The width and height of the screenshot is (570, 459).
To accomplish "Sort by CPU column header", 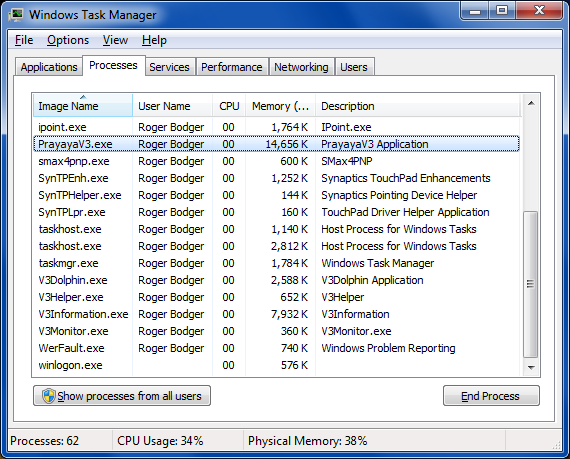I will click(x=229, y=106).
